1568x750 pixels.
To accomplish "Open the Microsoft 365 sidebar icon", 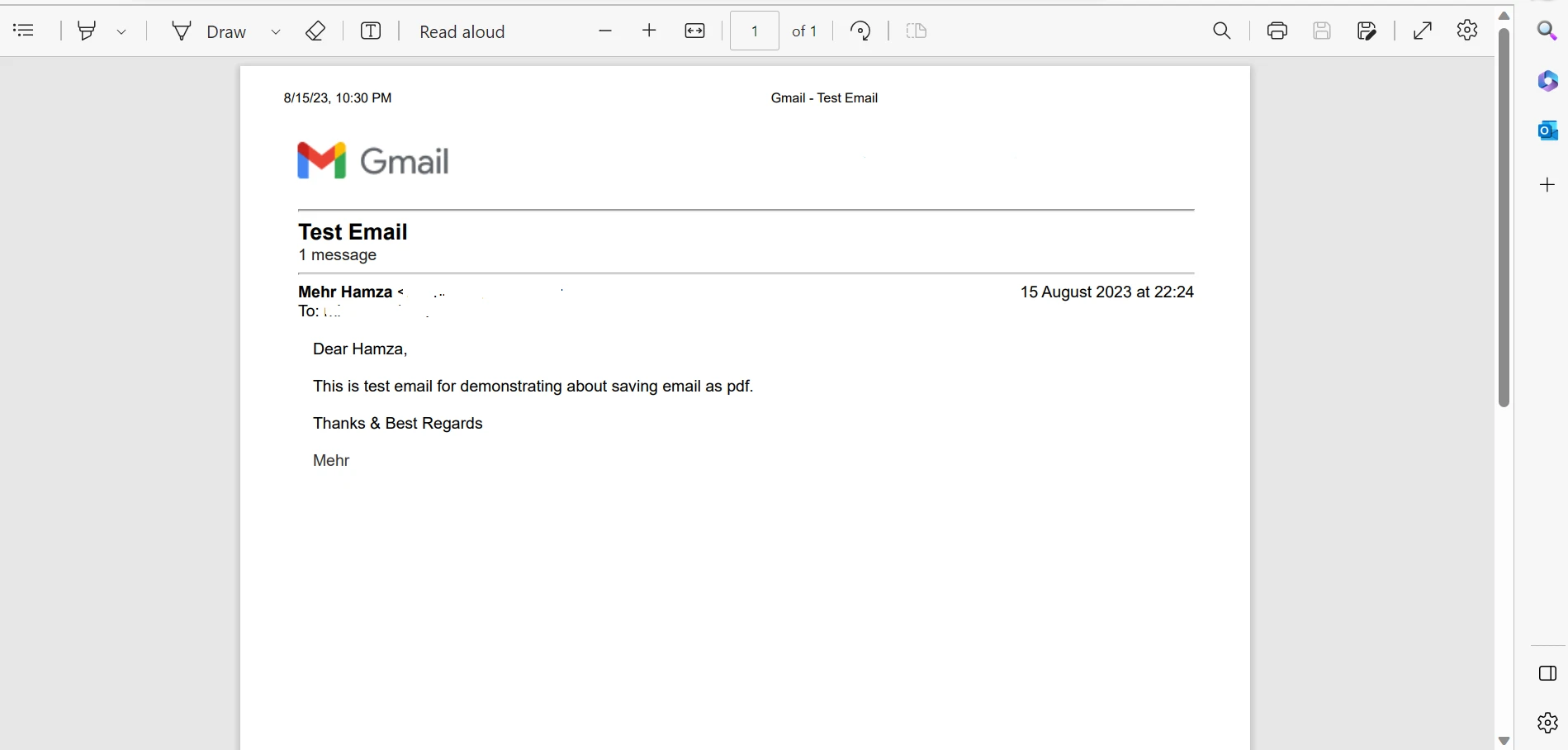I will point(1547,81).
